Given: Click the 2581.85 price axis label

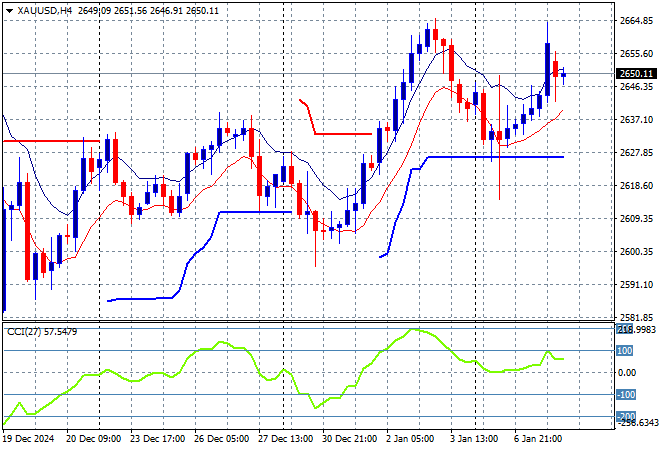Looking at the screenshot, I should [636, 317].
